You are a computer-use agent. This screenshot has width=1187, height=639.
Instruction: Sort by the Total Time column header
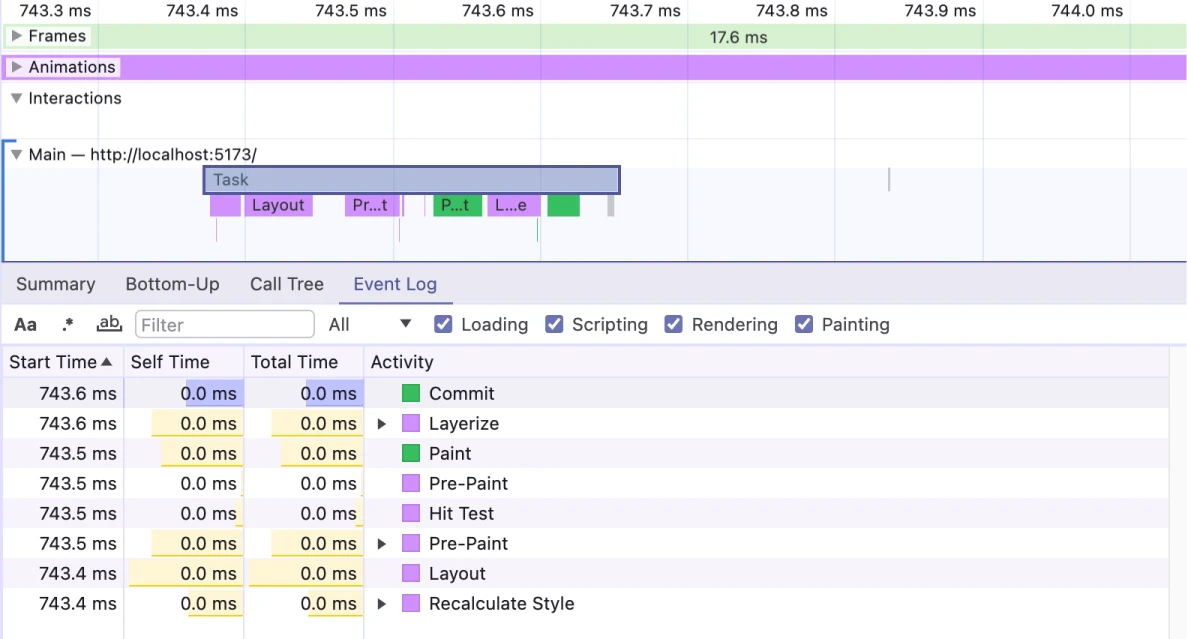pos(294,362)
